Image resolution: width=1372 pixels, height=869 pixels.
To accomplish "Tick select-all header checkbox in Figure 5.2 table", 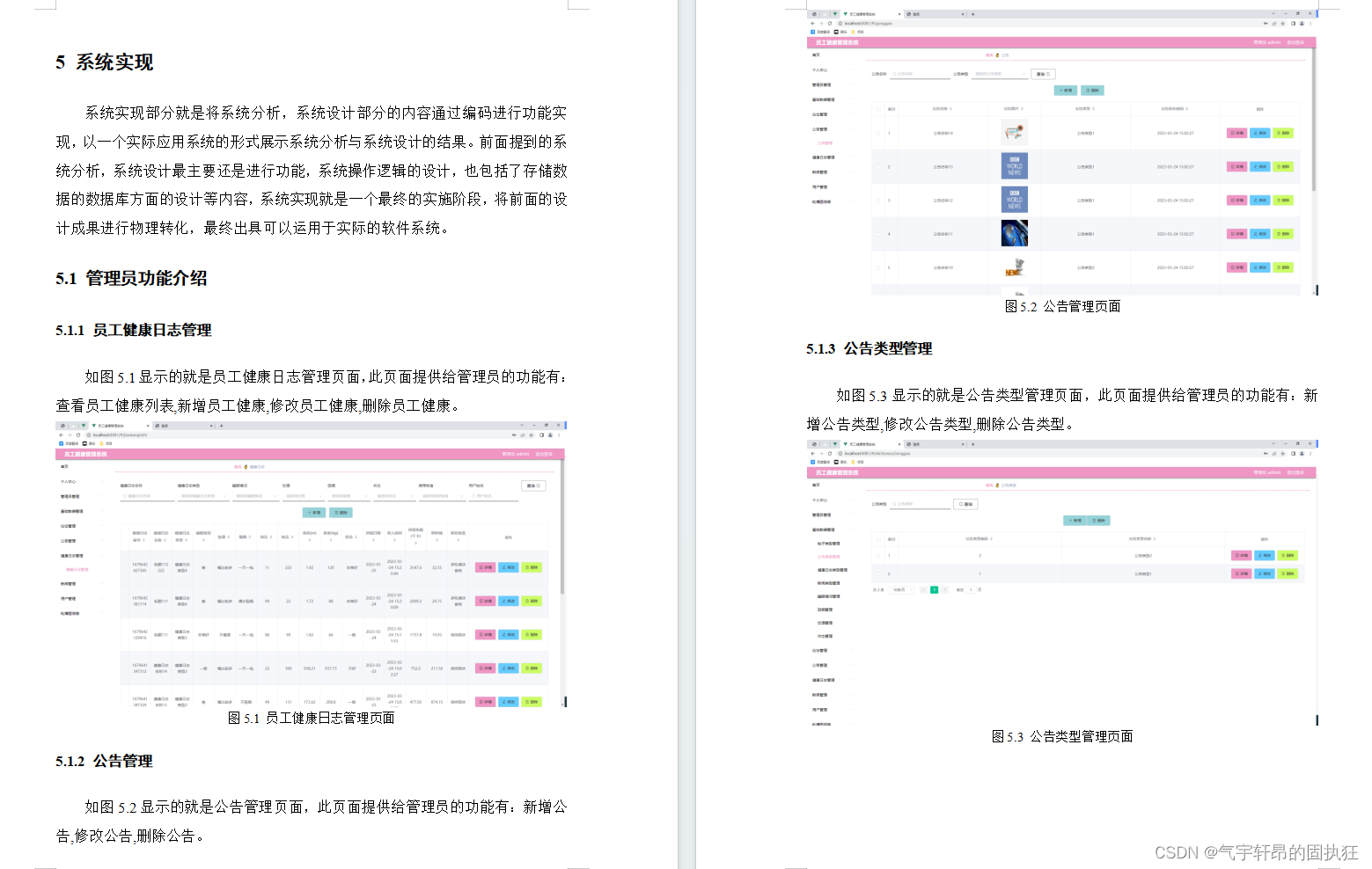I will tap(877, 109).
